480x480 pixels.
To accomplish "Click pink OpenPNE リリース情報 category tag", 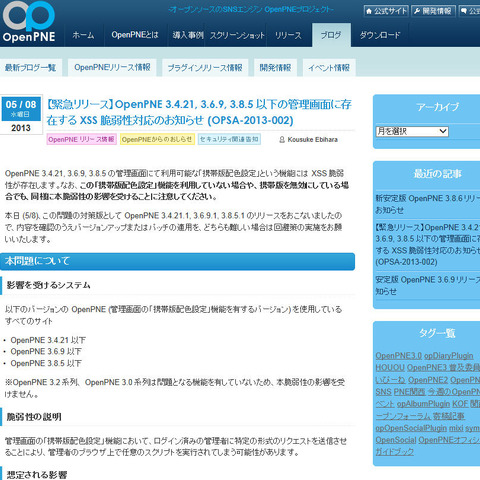I will pos(81,139).
